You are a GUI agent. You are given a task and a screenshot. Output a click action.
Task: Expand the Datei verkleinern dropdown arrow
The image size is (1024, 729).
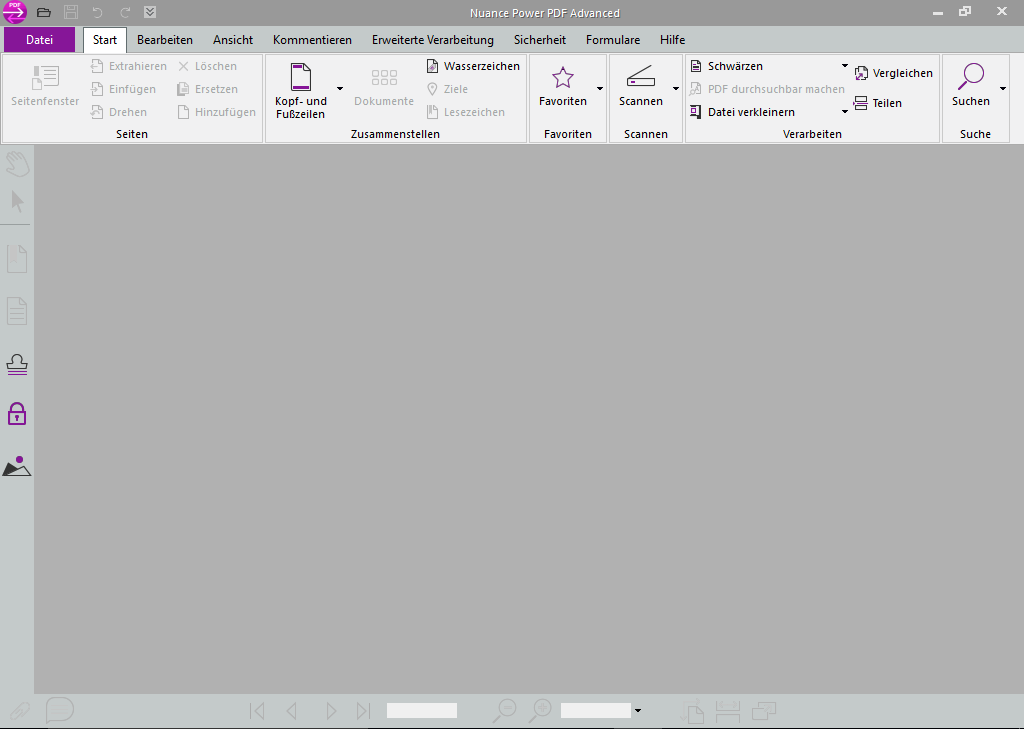(x=844, y=112)
